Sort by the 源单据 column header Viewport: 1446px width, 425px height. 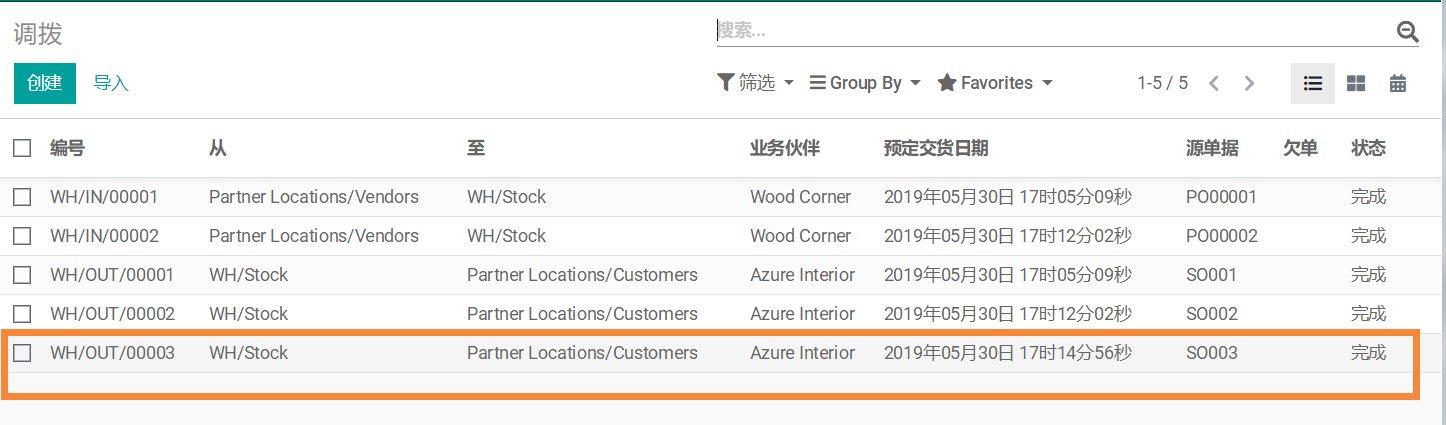(x=1212, y=148)
